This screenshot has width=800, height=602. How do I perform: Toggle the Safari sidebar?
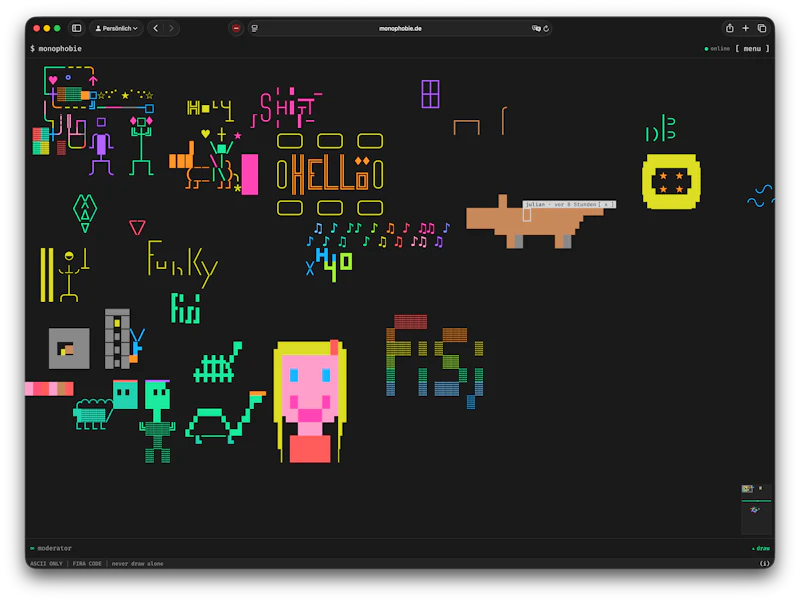pyautogui.click(x=77, y=29)
